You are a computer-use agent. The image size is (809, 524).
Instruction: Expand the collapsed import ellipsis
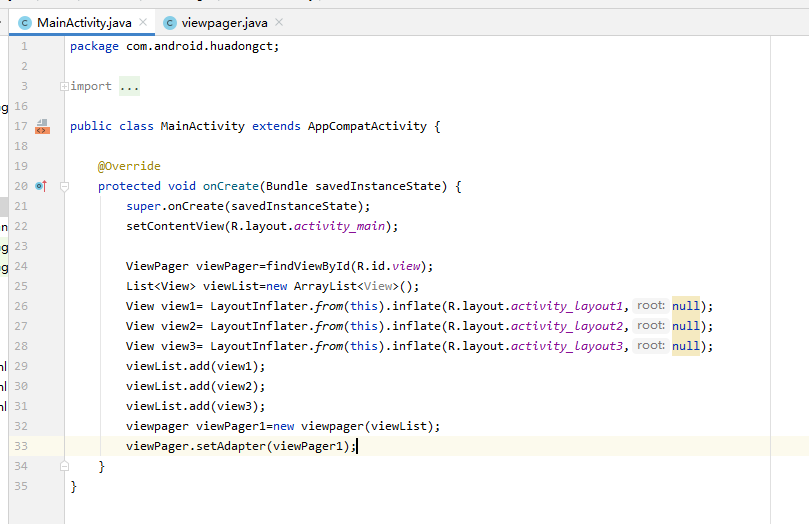click(x=129, y=86)
